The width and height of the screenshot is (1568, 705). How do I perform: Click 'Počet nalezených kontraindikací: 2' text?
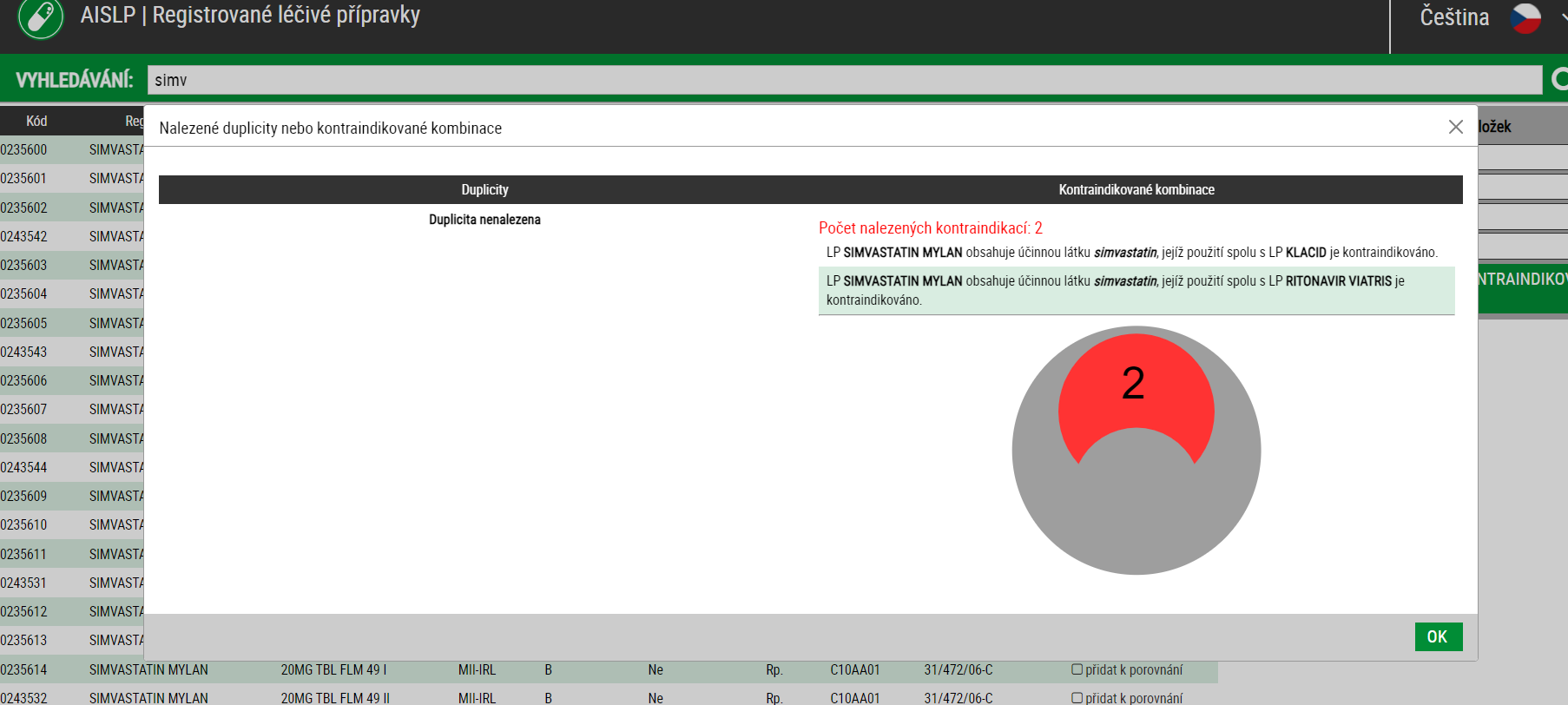pyautogui.click(x=931, y=228)
